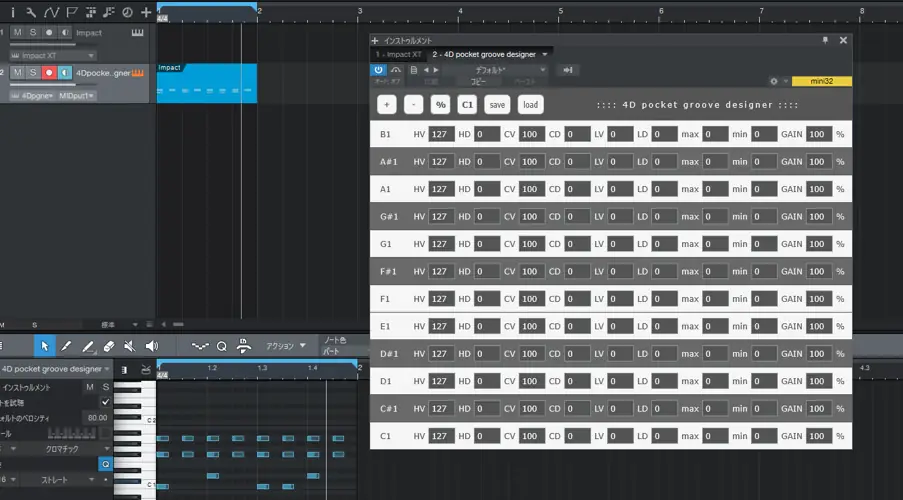Click the HV value field for B1
Image resolution: width=903 pixels, height=500 pixels.
pyautogui.click(x=440, y=134)
